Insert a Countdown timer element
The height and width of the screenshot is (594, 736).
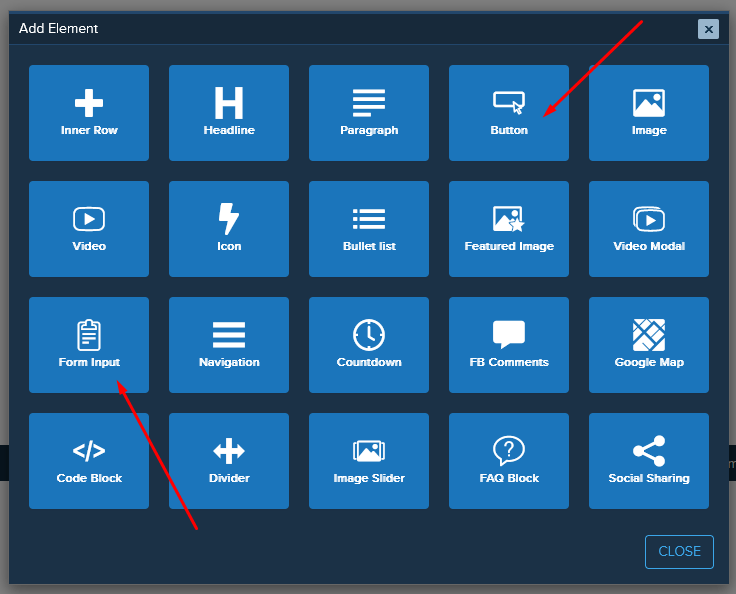pyautogui.click(x=369, y=345)
